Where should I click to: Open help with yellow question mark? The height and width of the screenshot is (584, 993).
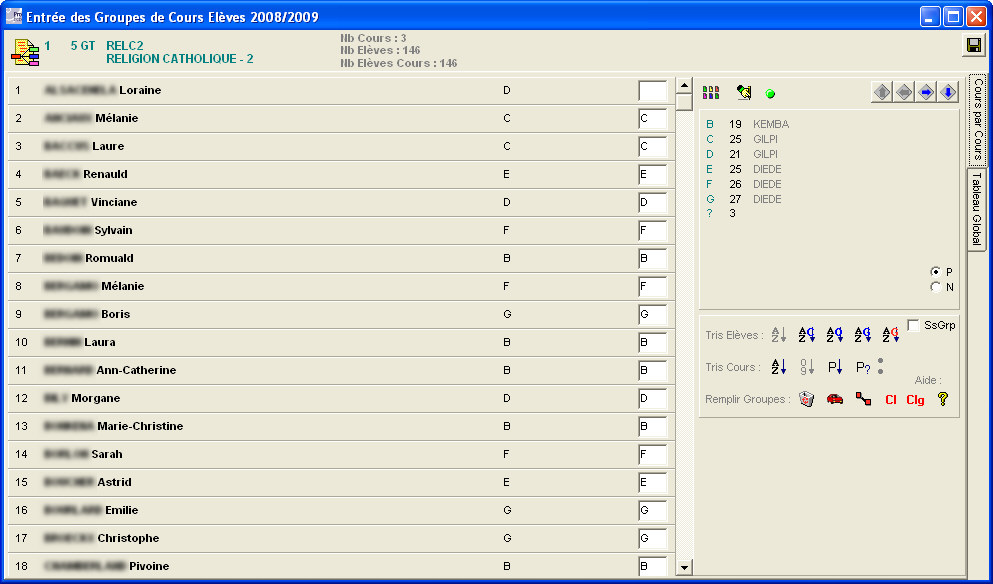point(943,399)
